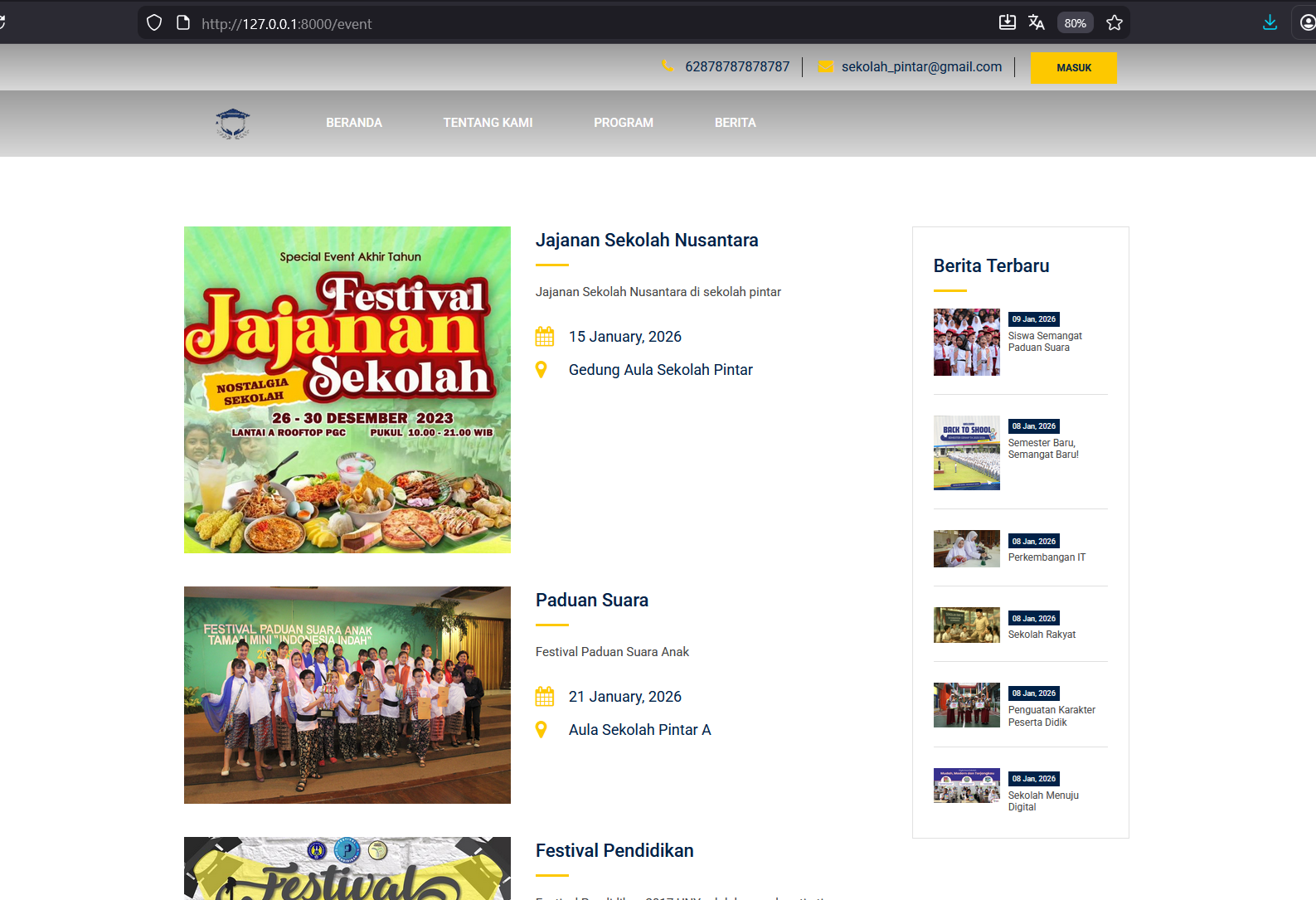Click the page info icon in address bar
1316x900 pixels.
pos(183,23)
